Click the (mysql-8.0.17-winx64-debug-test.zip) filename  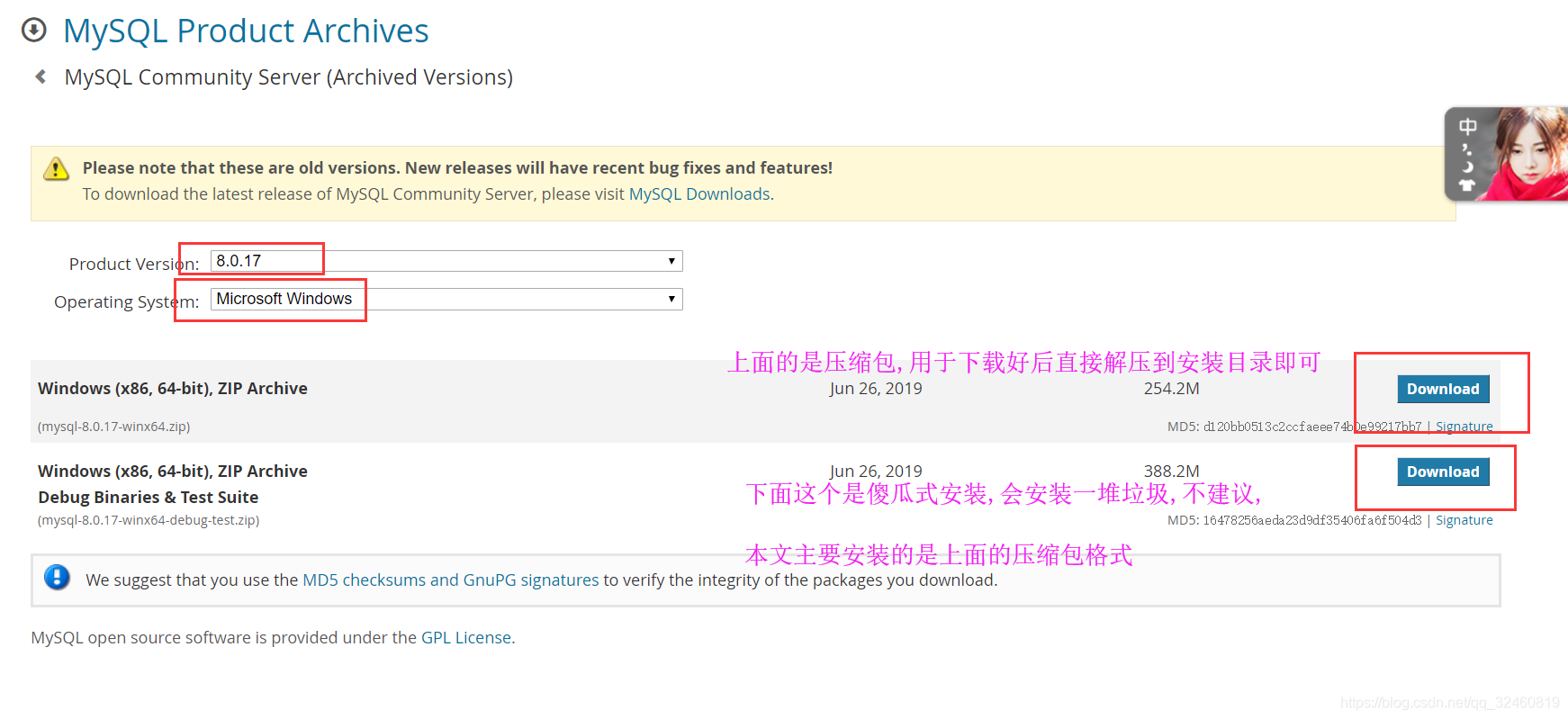[x=149, y=520]
